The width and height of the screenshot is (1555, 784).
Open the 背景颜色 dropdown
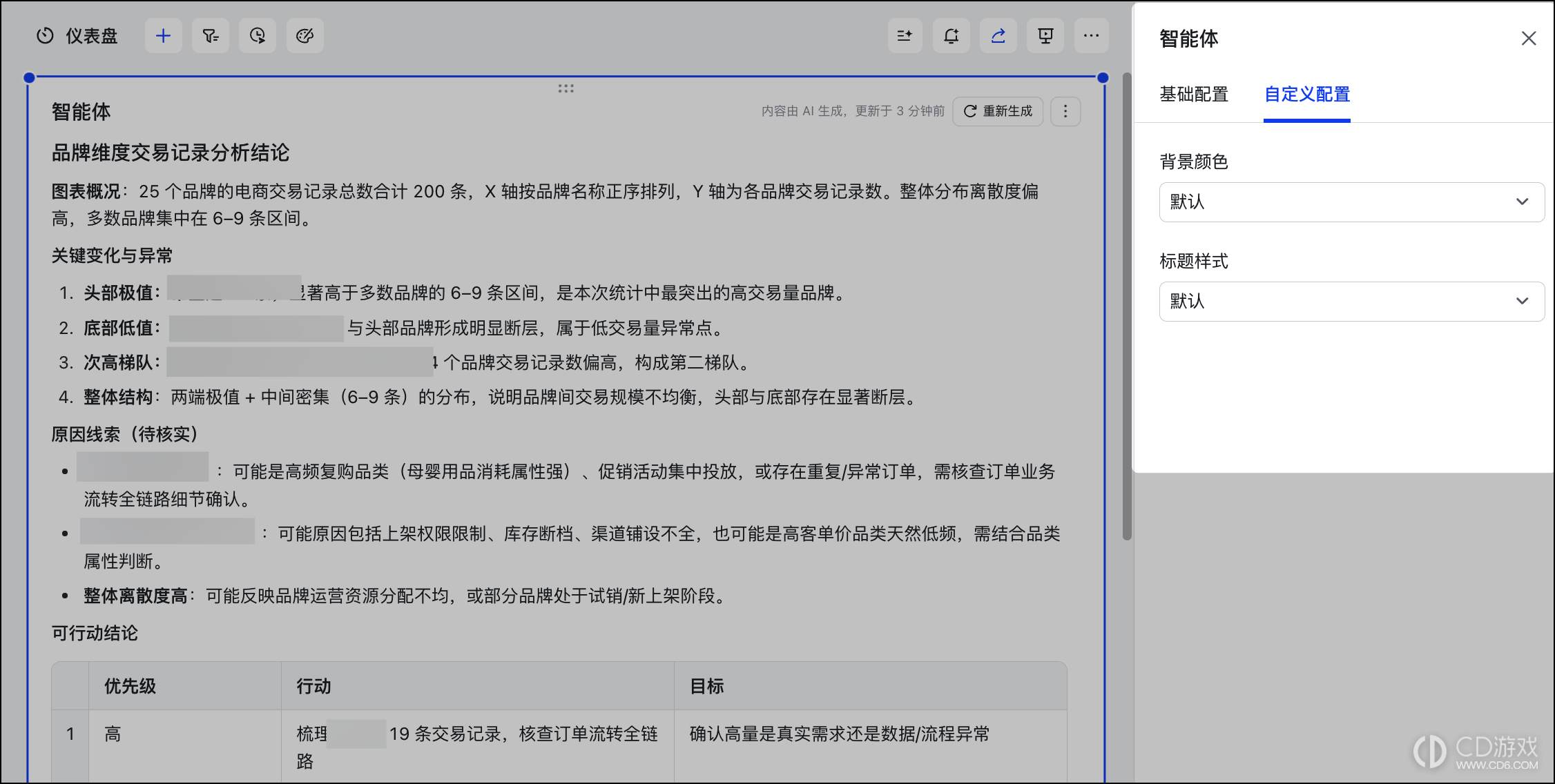1351,202
